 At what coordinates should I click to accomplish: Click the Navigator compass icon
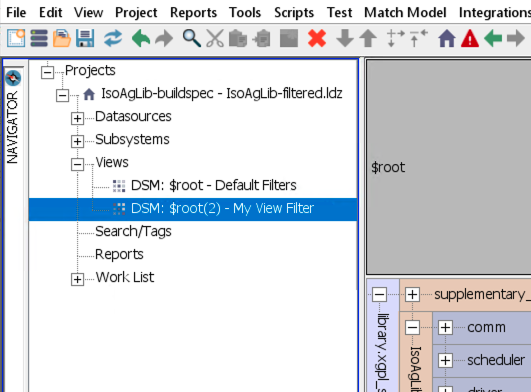[13, 78]
